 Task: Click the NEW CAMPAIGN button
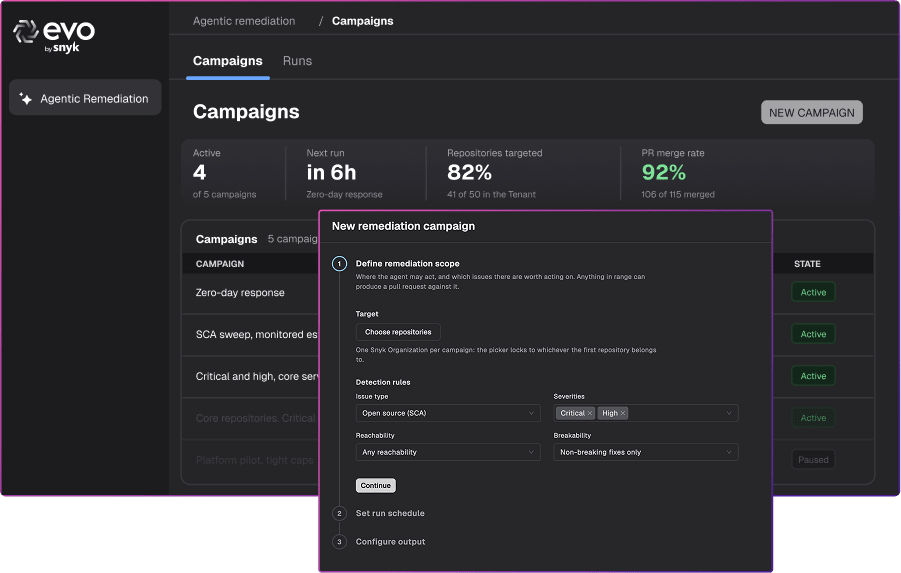pos(812,113)
